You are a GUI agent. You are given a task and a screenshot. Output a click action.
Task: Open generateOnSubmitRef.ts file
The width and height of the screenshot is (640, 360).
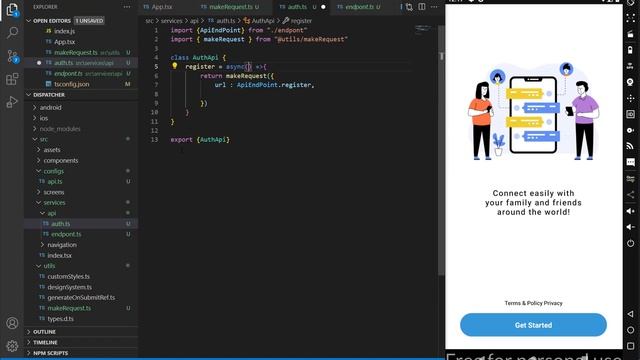pos(81,298)
